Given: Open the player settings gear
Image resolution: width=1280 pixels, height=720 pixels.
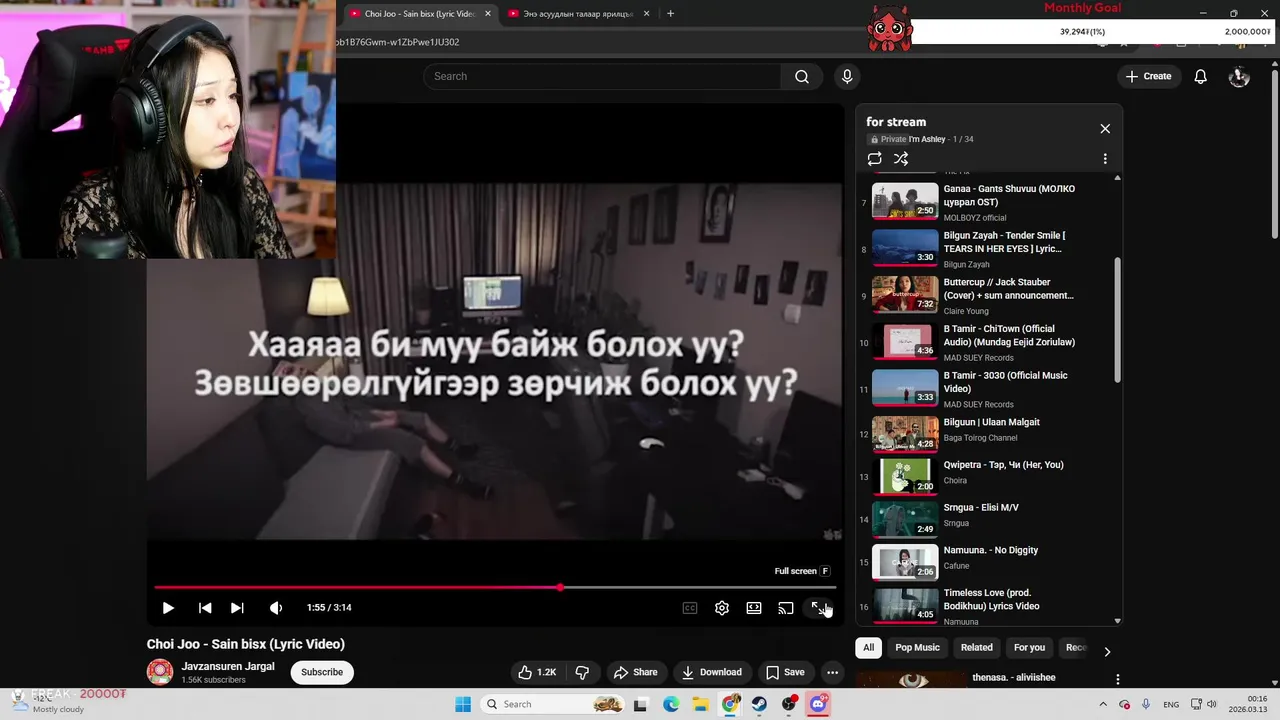Looking at the screenshot, I should coord(722,608).
